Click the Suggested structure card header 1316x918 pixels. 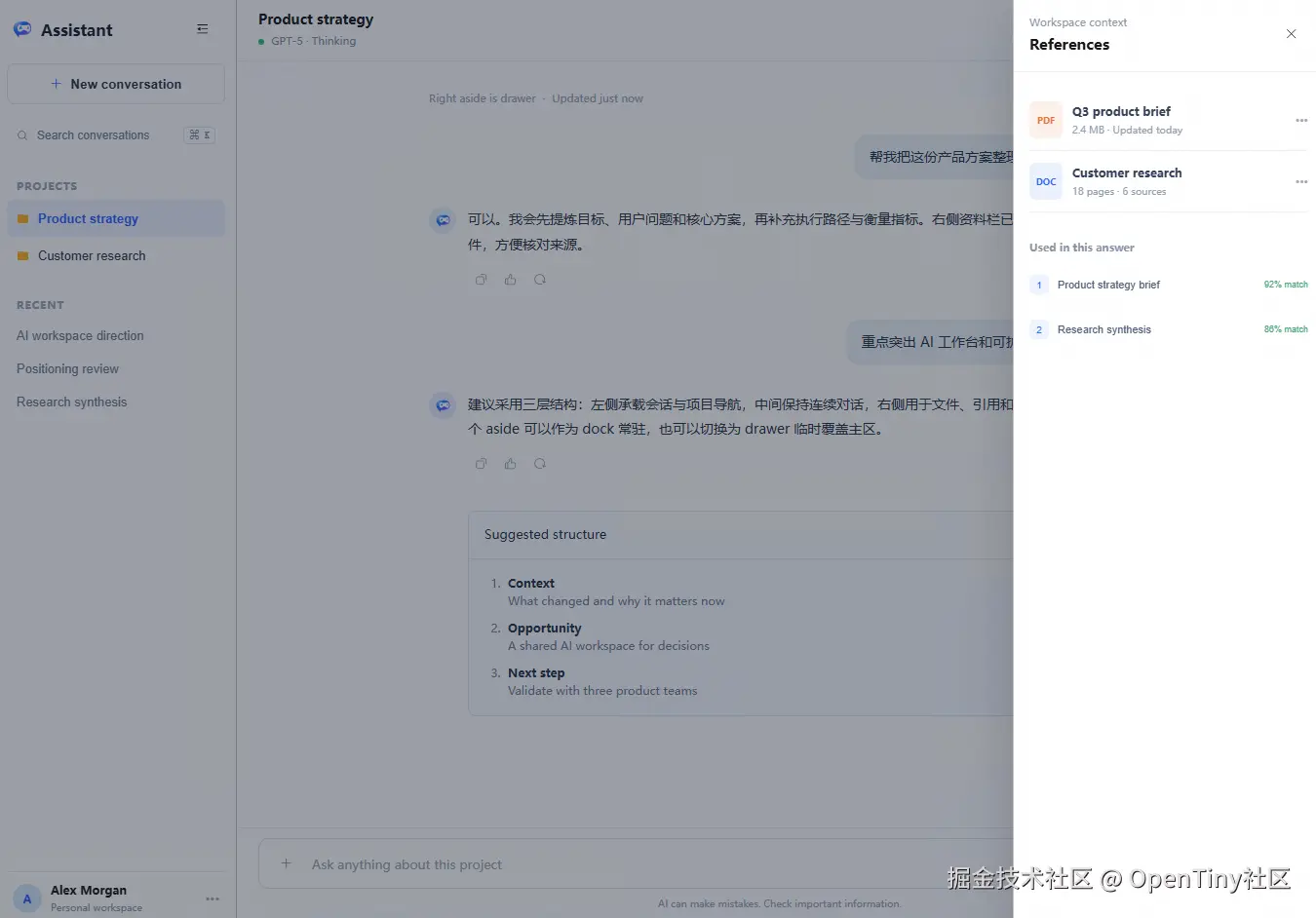(741, 535)
